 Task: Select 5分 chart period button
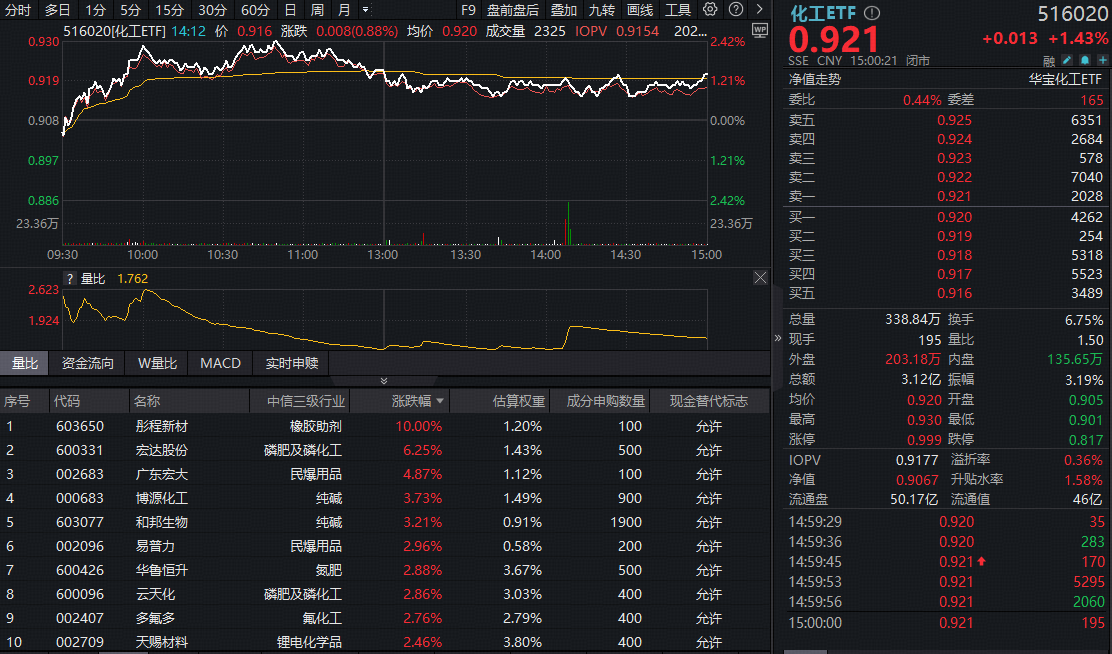[x=130, y=10]
